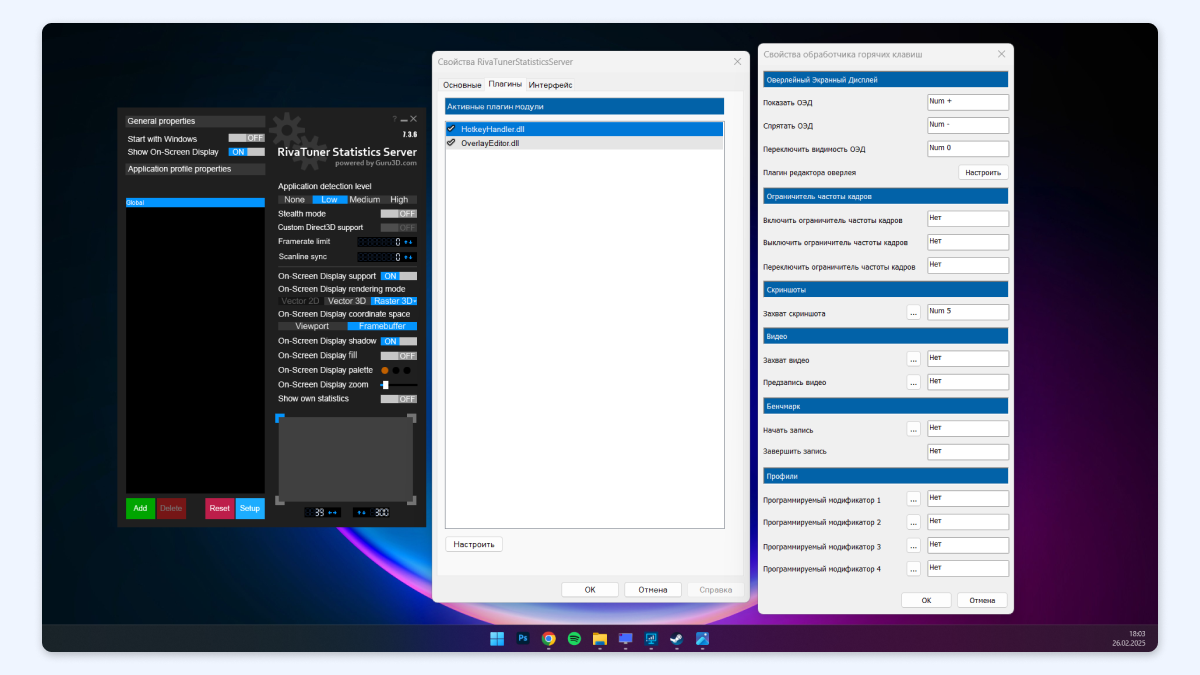Click Настроить for Плагин редактора оверлея
This screenshot has width=1200, height=675.
point(983,172)
